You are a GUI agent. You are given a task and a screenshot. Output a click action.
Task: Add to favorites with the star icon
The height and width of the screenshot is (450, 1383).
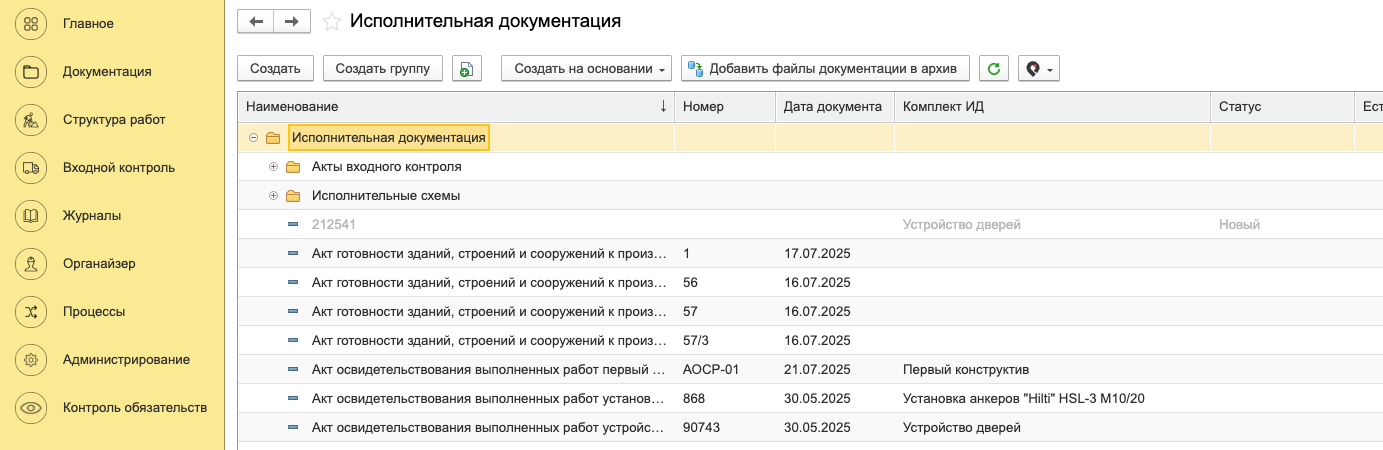click(x=332, y=21)
